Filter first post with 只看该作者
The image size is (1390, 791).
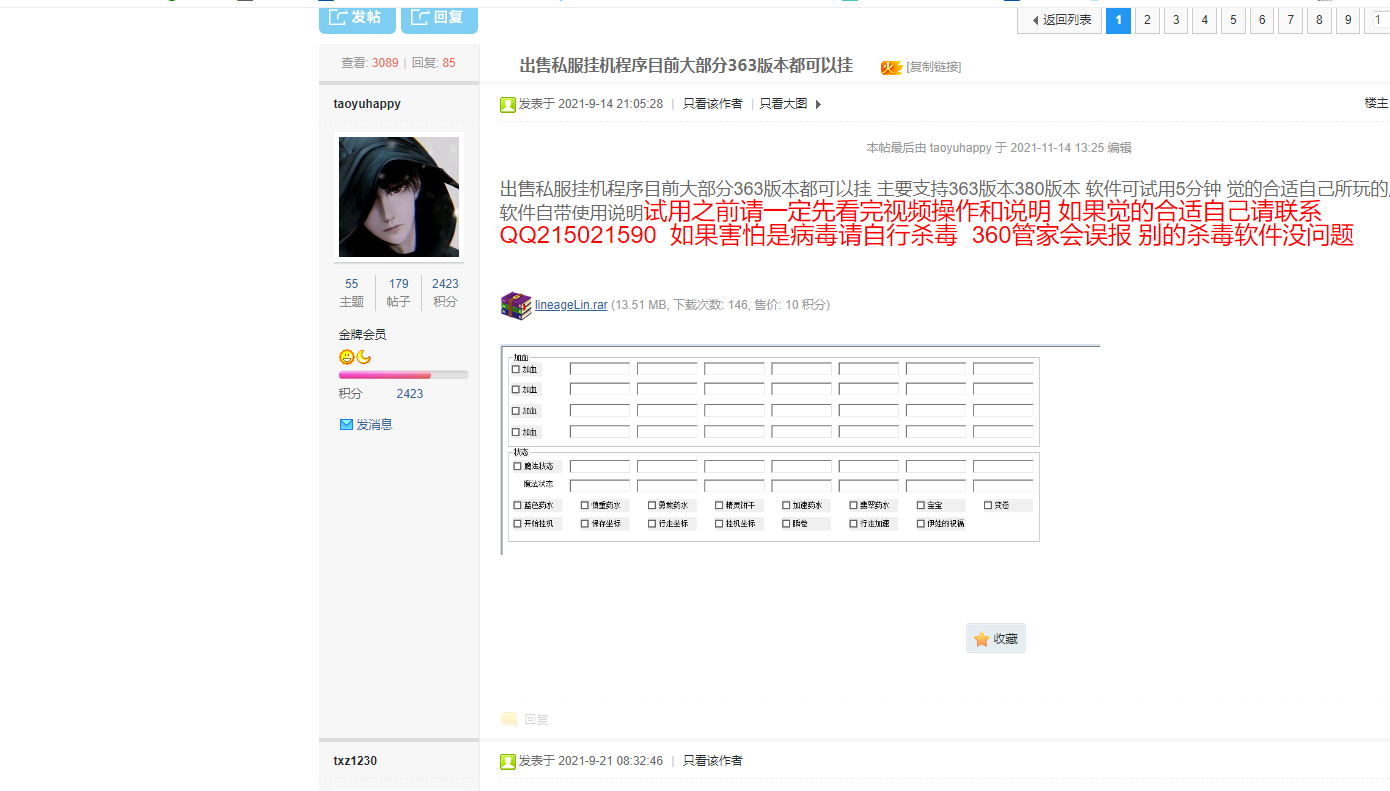[713, 104]
